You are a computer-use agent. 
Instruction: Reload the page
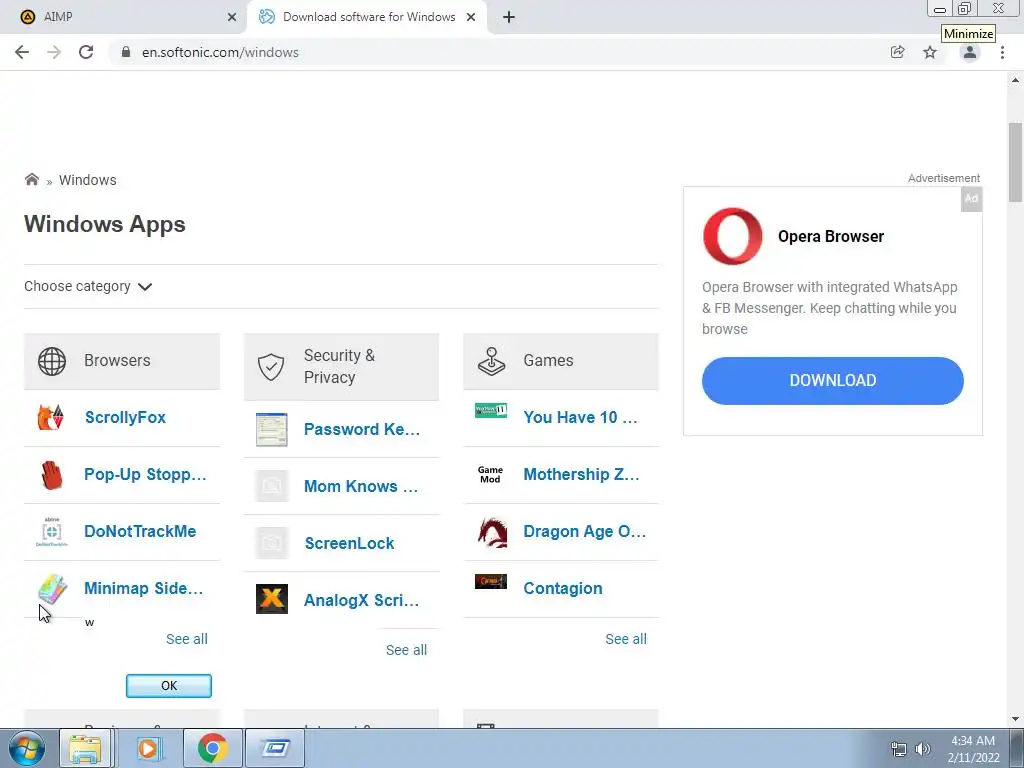coord(86,52)
